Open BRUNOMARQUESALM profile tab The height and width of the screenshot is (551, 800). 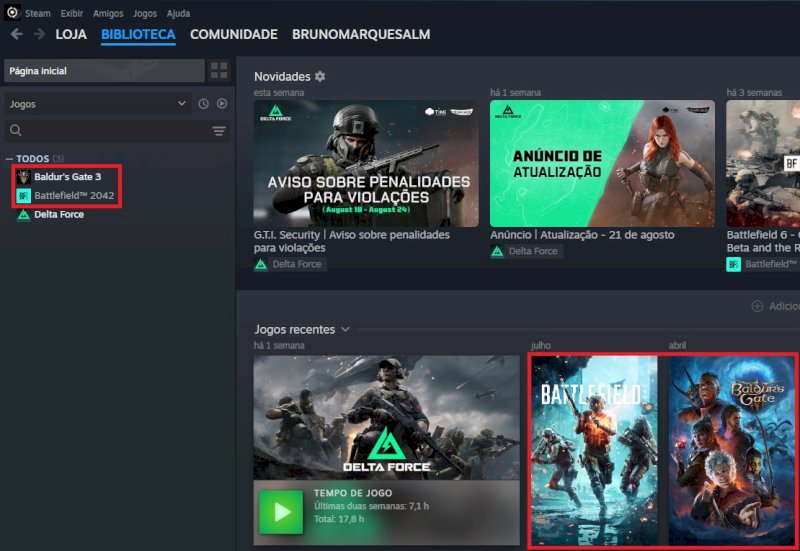tap(361, 34)
